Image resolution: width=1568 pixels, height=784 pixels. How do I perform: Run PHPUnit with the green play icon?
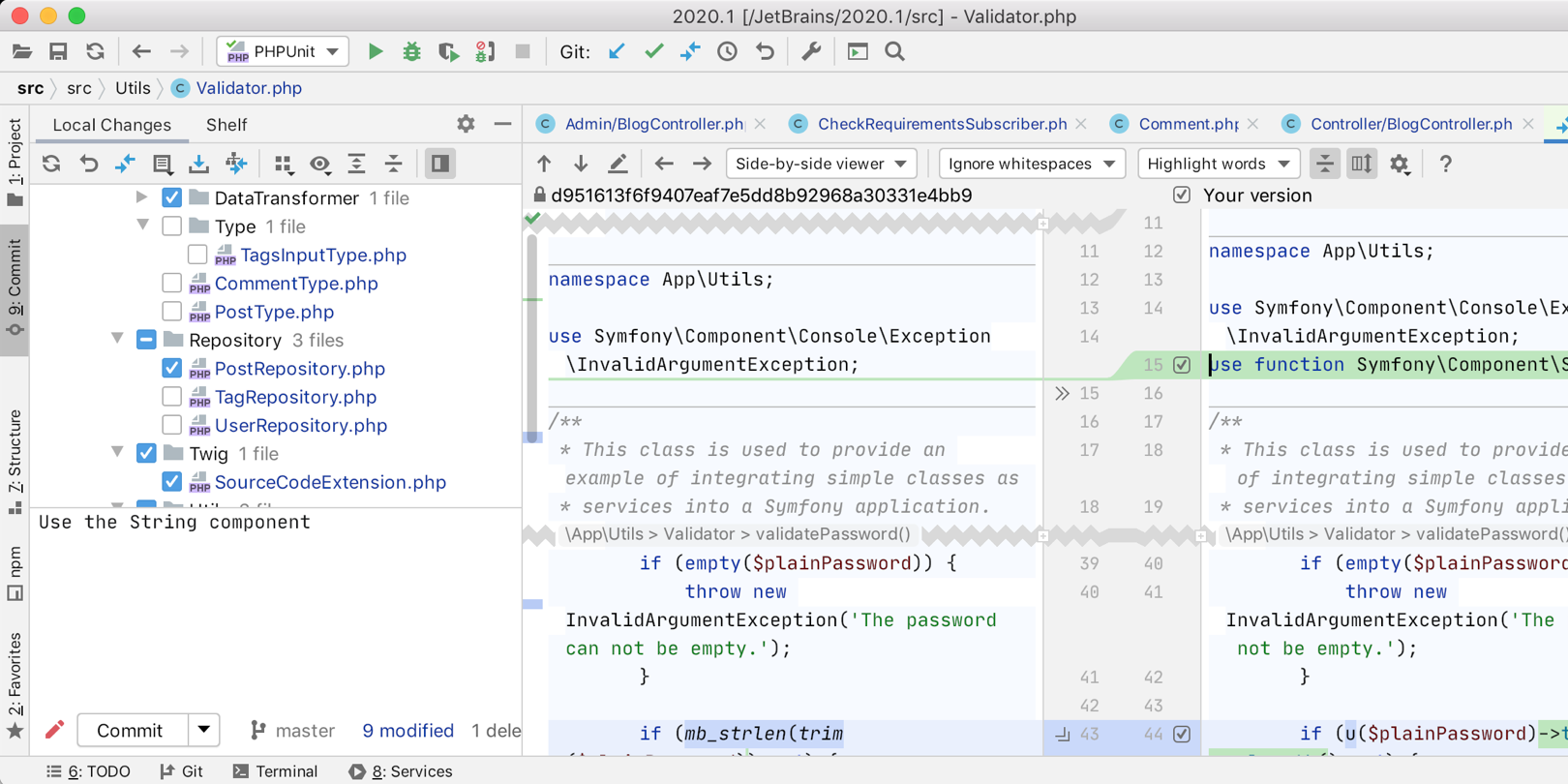coord(375,51)
